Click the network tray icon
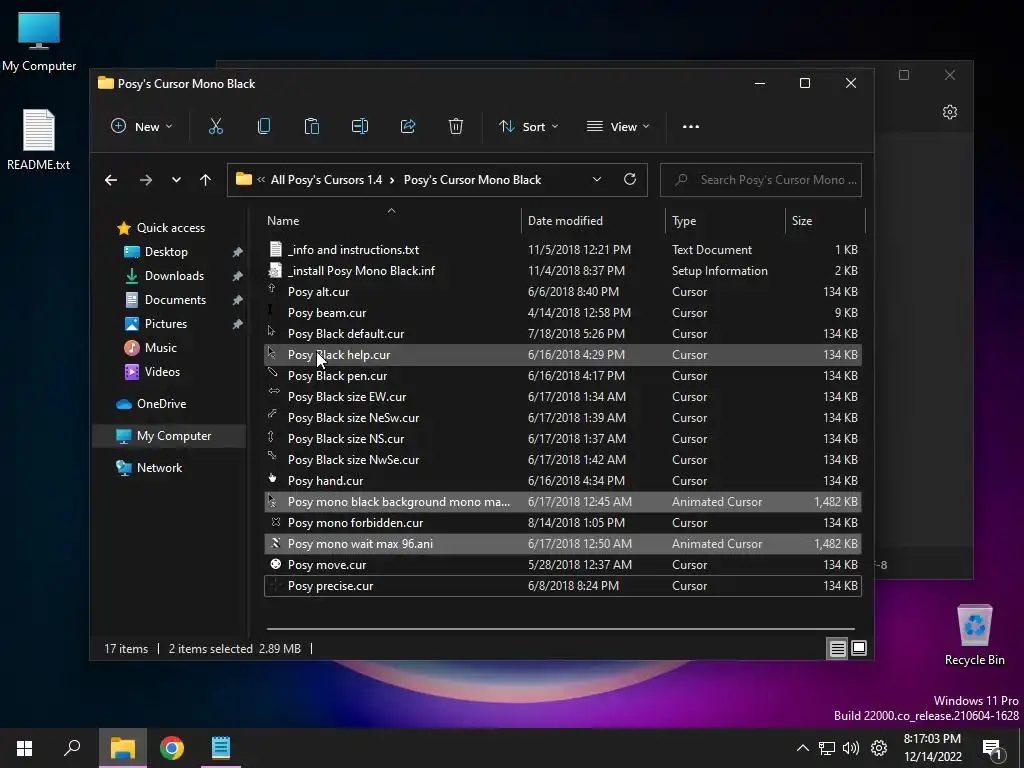This screenshot has height=768, width=1024. click(x=827, y=748)
